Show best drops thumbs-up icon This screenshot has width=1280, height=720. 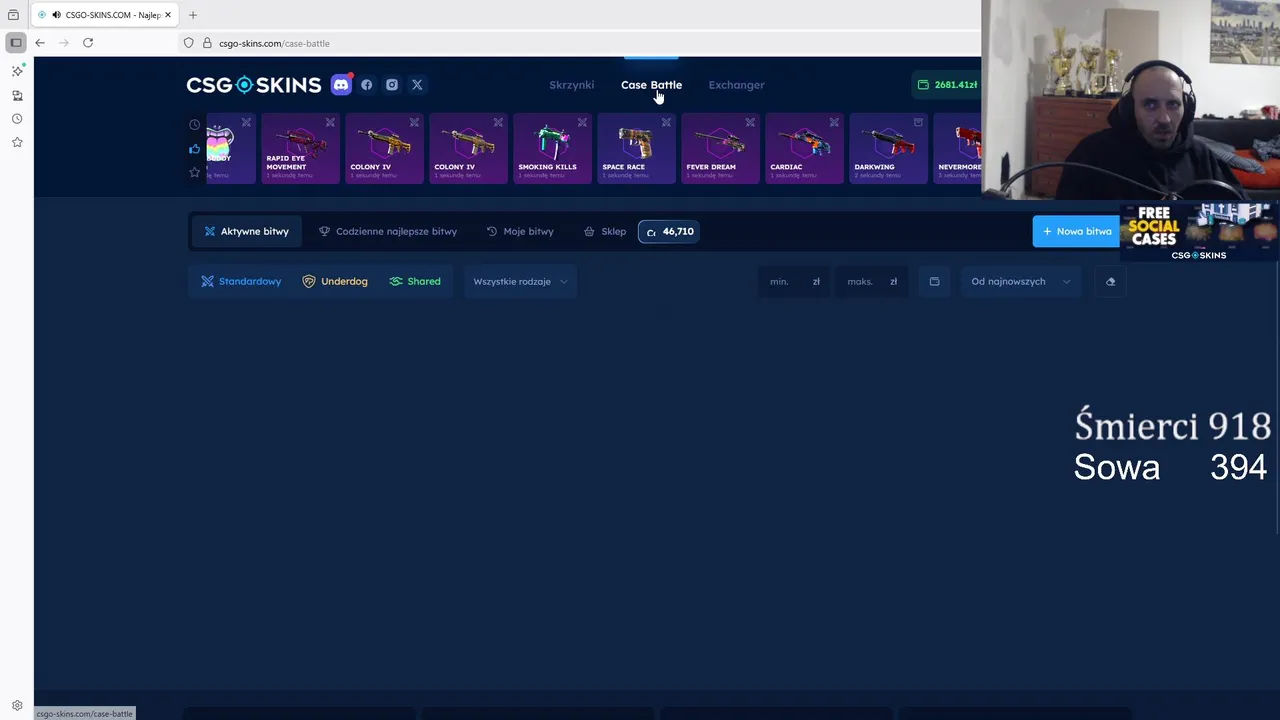(x=194, y=149)
